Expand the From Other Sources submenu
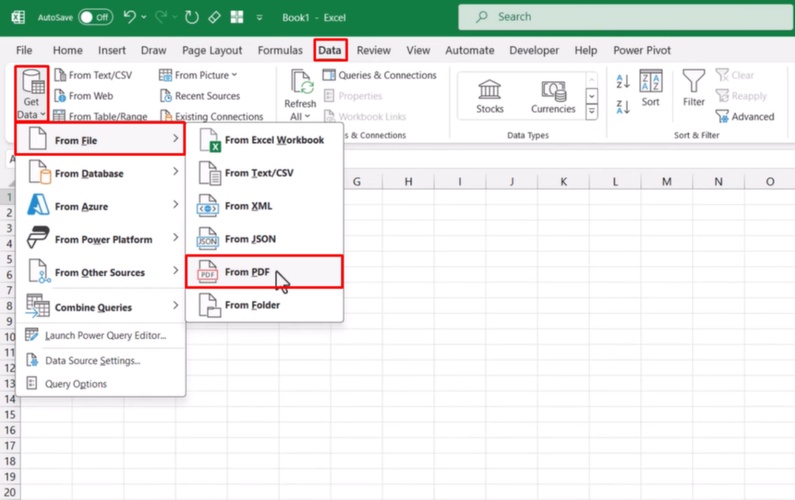 tap(100, 271)
